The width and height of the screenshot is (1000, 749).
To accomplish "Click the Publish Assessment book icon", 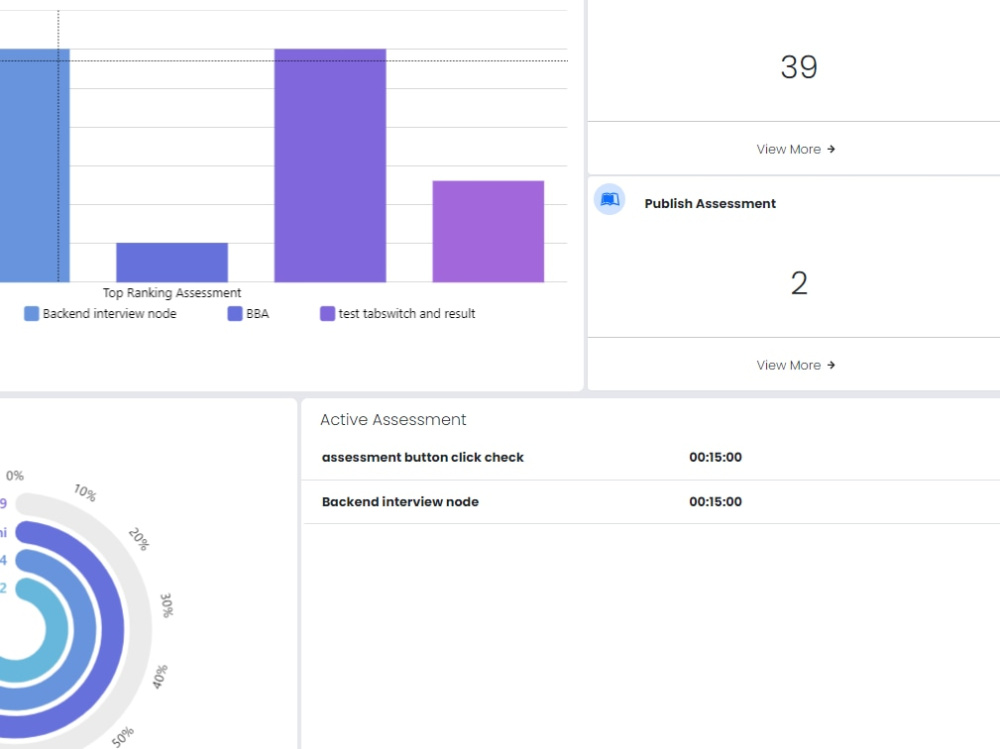I will (609, 200).
